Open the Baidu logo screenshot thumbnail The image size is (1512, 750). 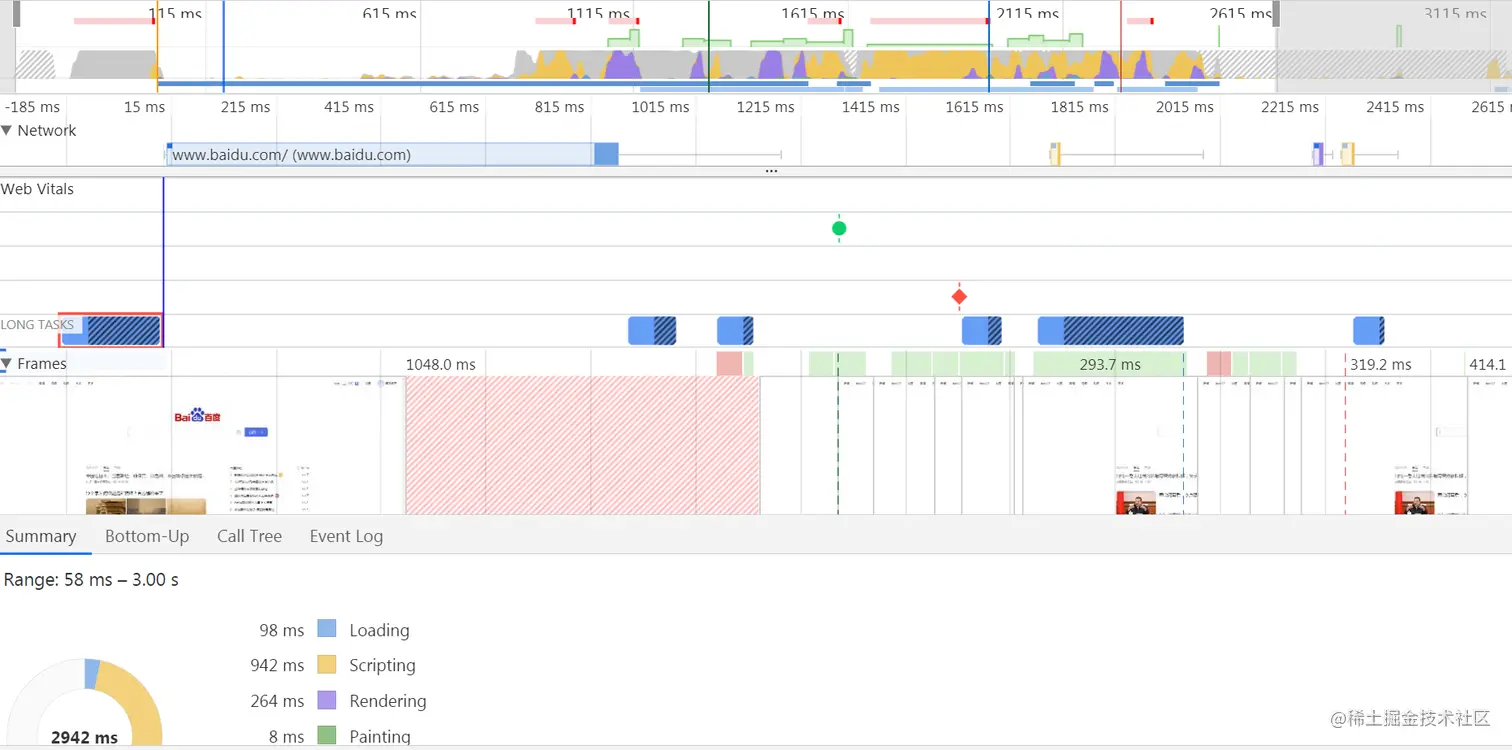click(203, 446)
